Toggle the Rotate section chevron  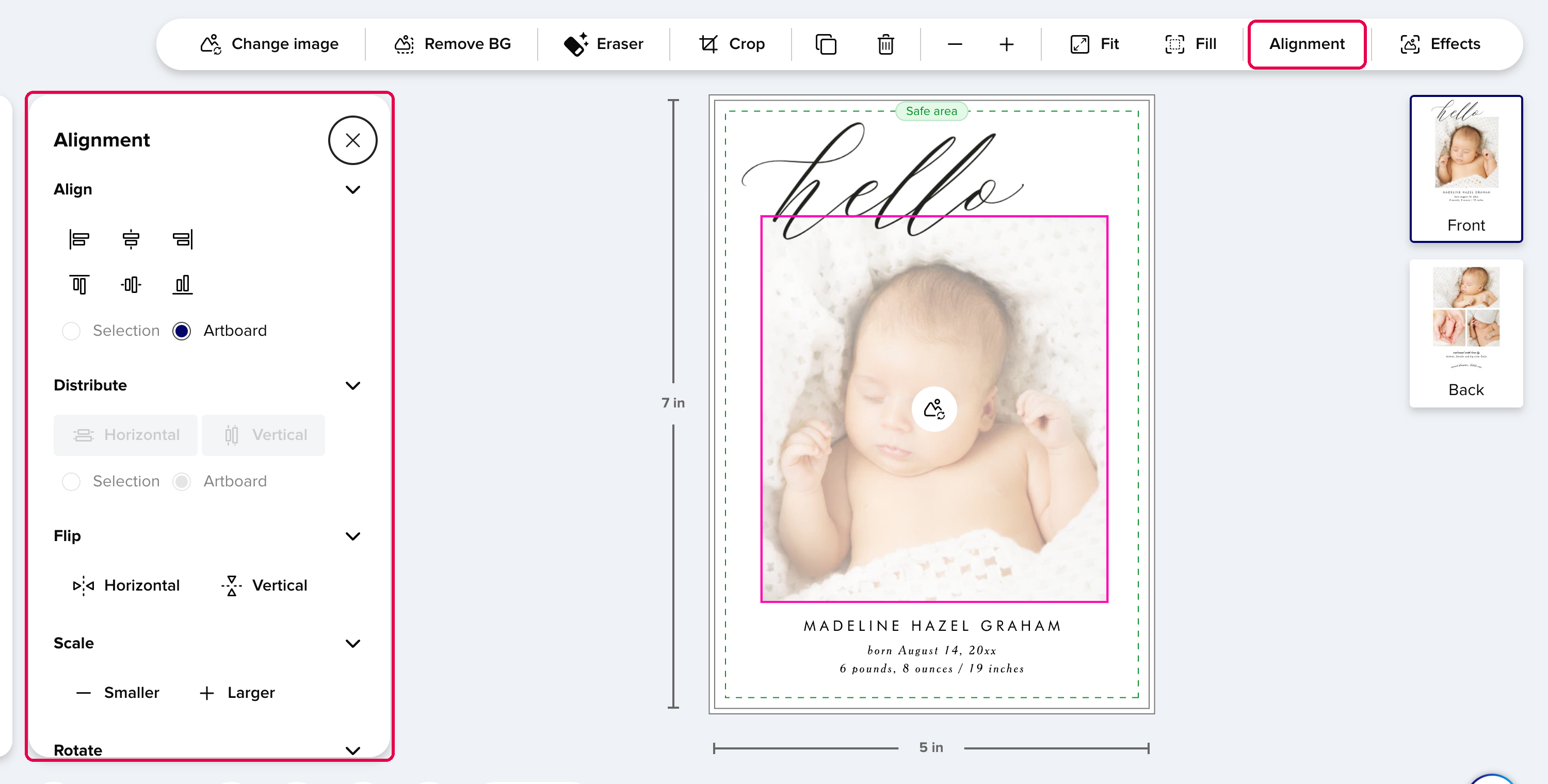pos(353,750)
